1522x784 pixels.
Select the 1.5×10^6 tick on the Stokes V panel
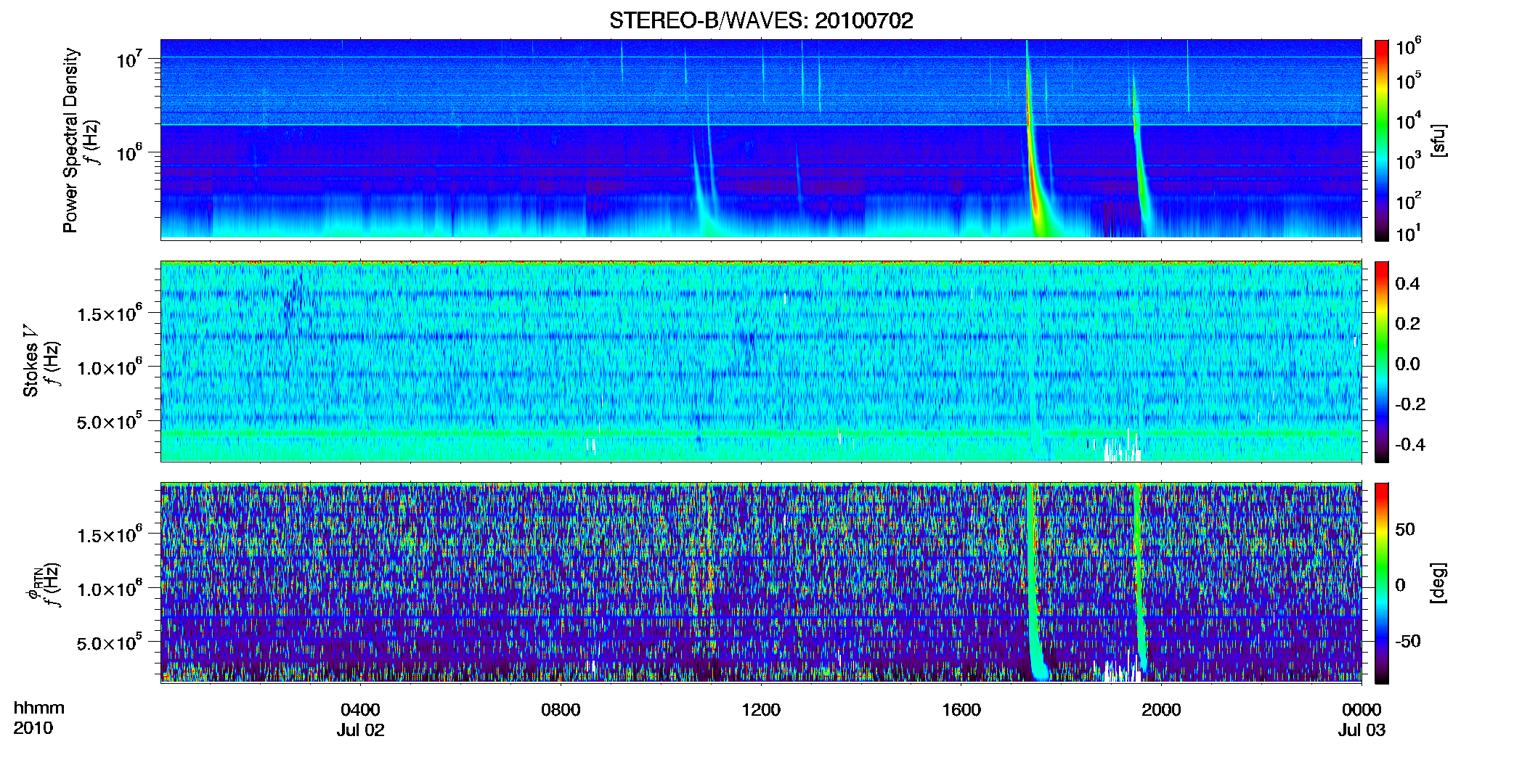110,313
